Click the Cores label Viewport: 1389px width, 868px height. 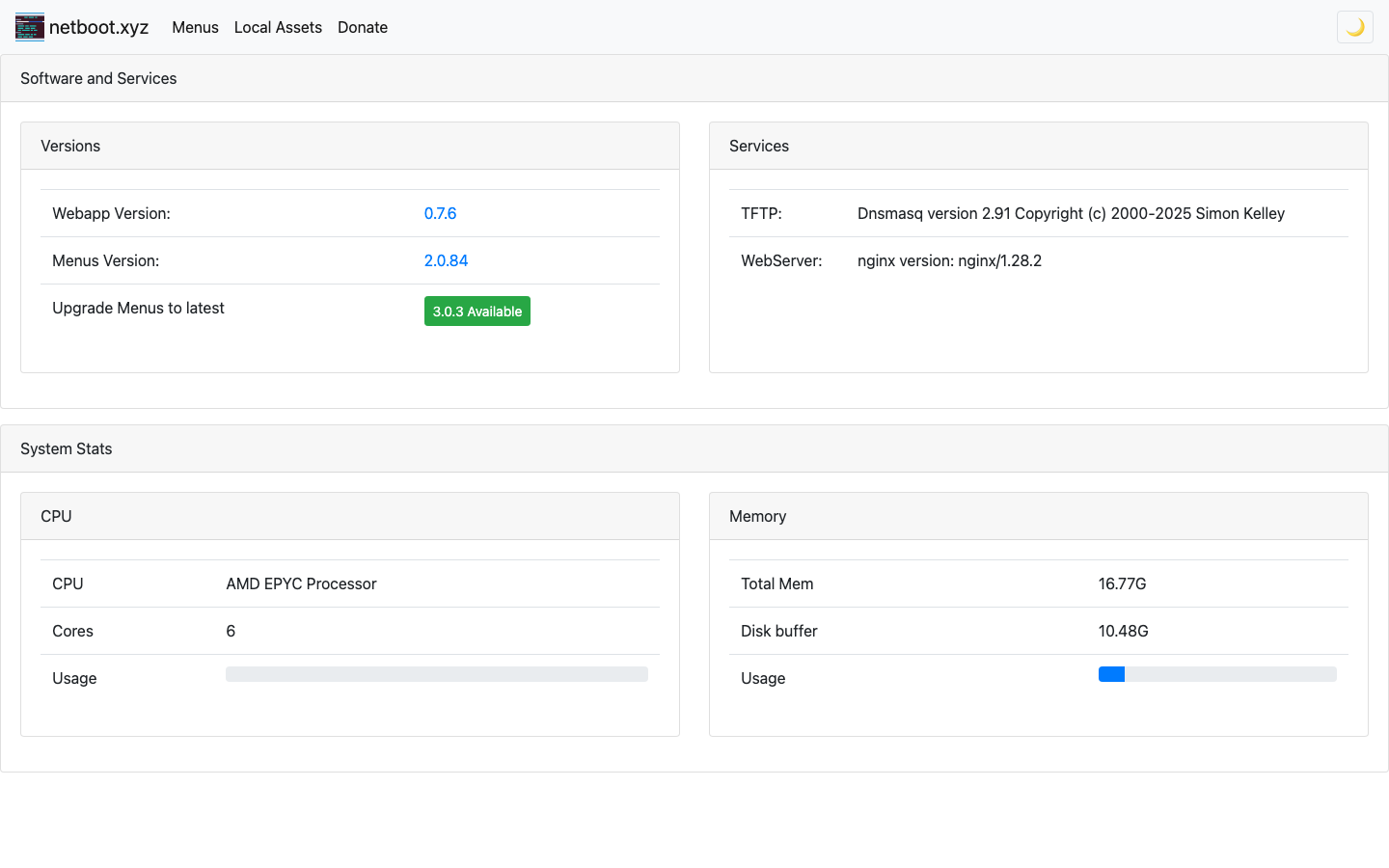(x=72, y=631)
